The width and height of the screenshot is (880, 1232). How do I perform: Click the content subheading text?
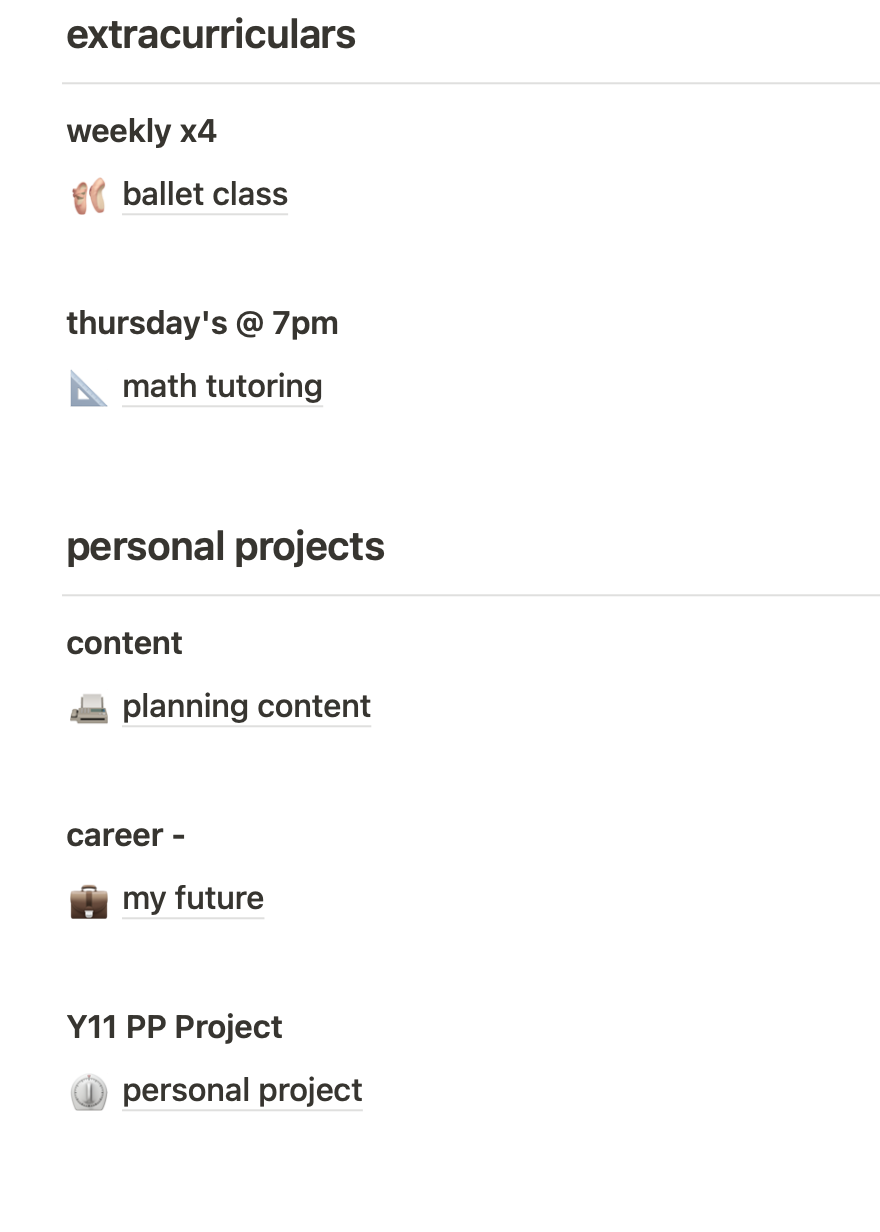[x=124, y=643]
